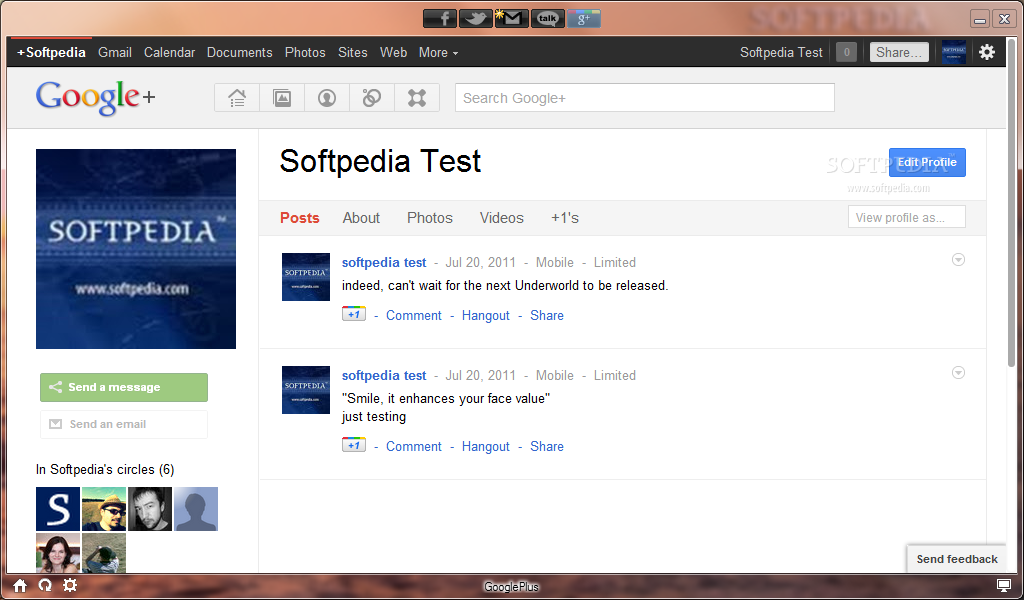The image size is (1024, 600).
Task: Switch to the profile Photos tab
Action: coord(430,218)
